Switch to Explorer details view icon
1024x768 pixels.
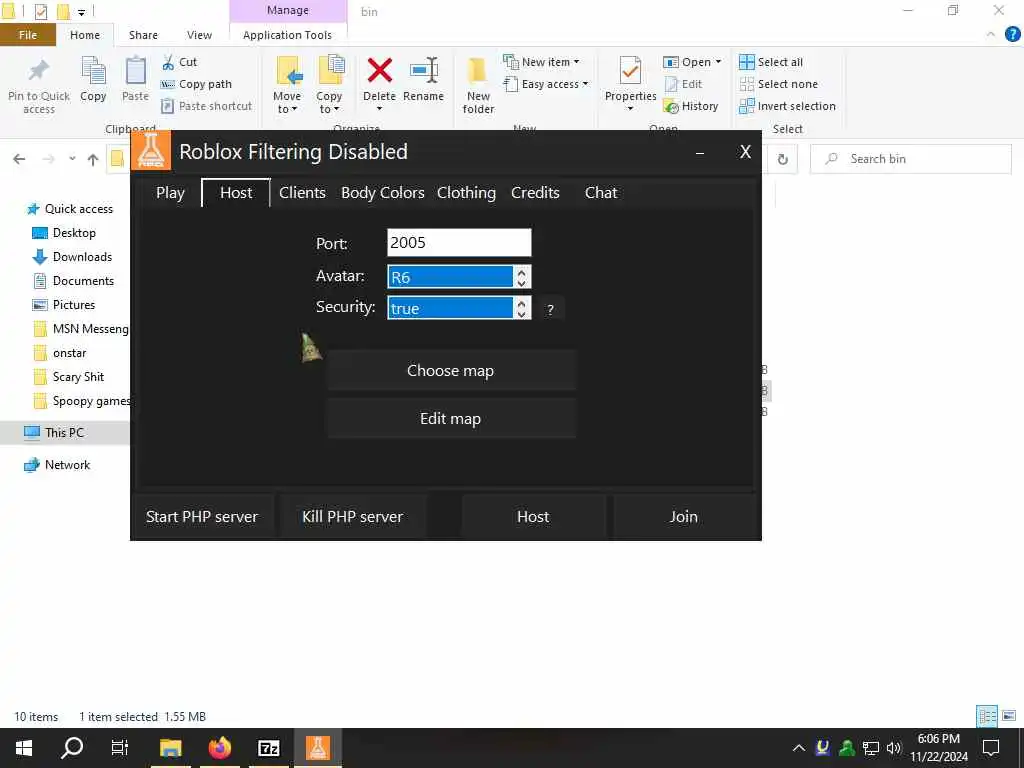click(987, 716)
